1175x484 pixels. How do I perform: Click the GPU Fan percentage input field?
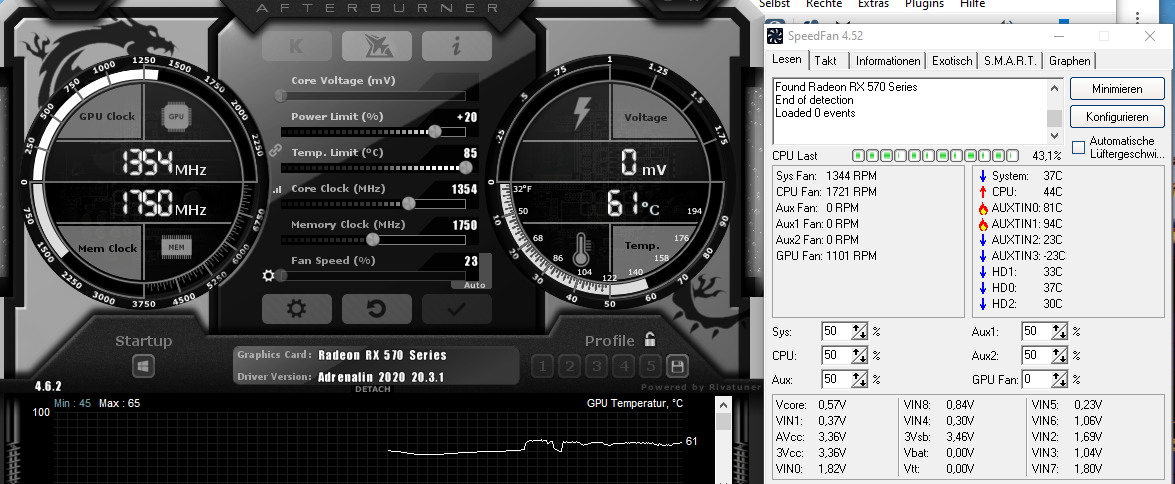coord(1036,379)
